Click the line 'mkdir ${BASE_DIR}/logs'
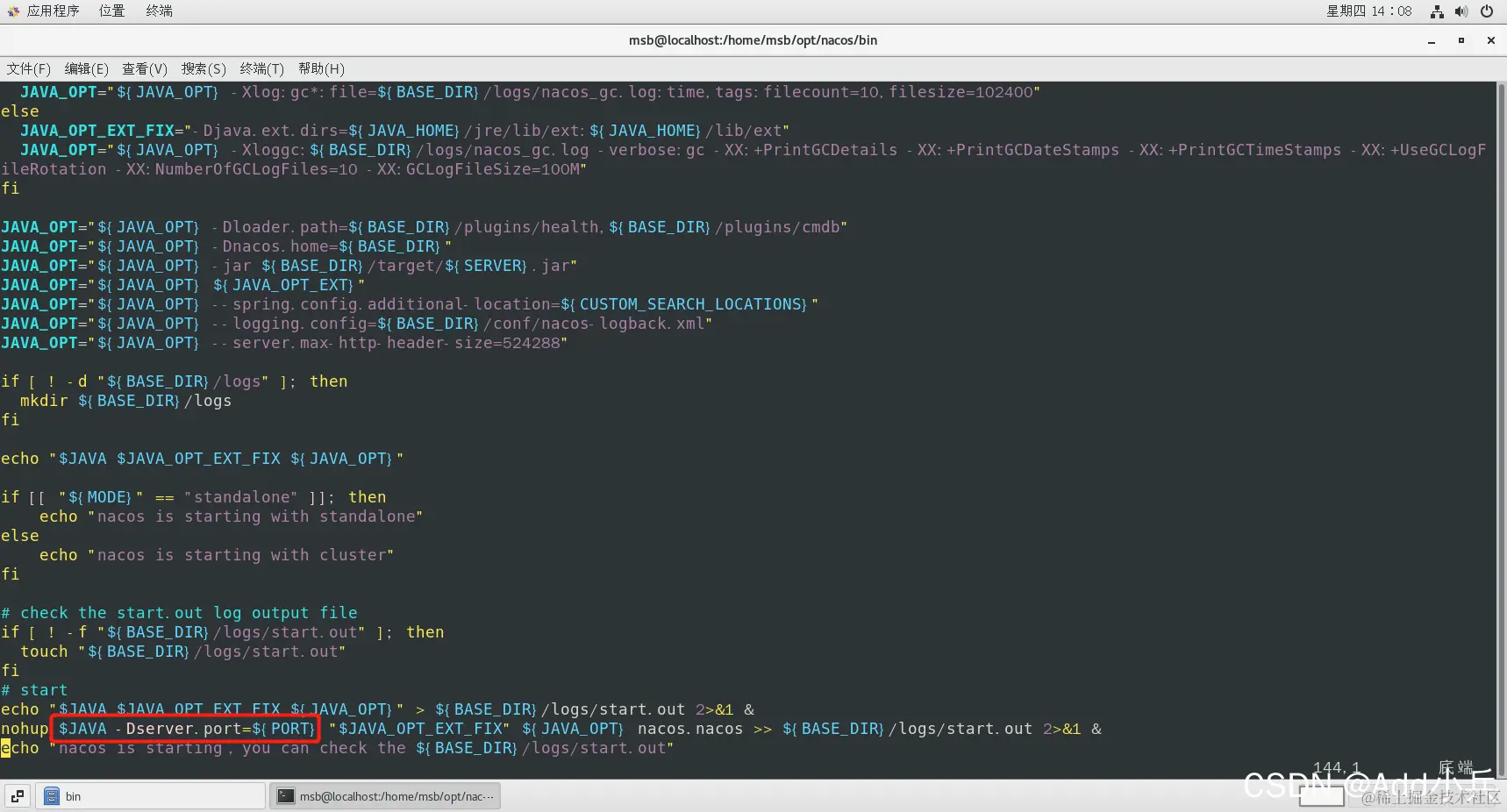 125,401
